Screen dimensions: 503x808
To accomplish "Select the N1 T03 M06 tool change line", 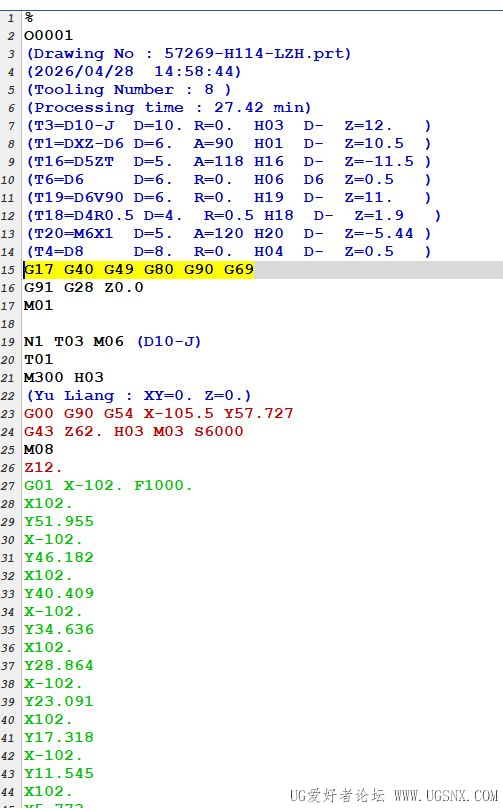I will (112, 342).
